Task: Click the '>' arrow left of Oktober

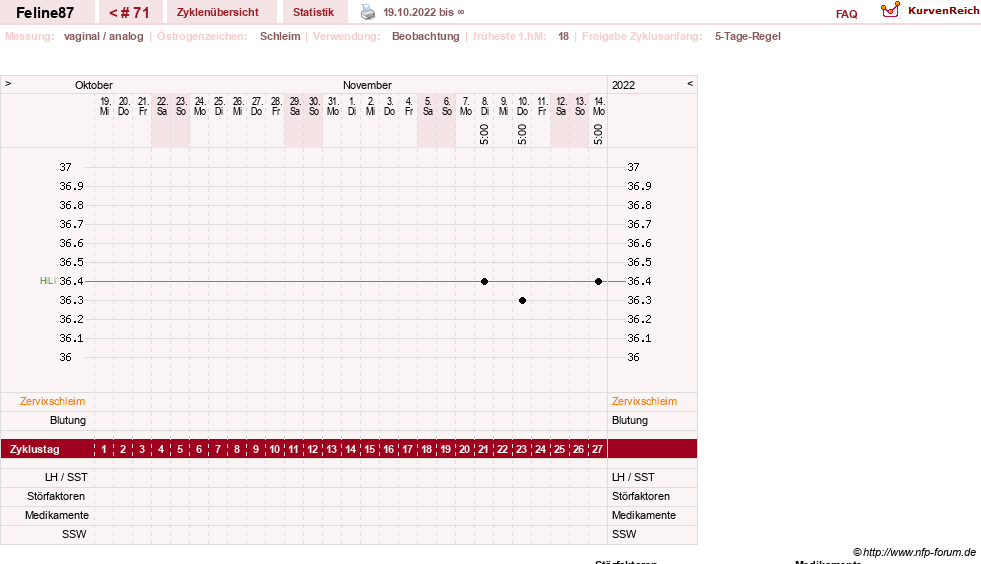Action: pyautogui.click(x=8, y=83)
